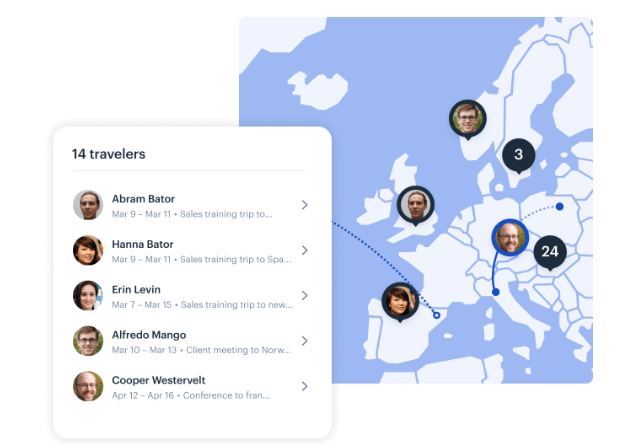
Task: Click the glasses man pin over Norway
Action: [467, 119]
